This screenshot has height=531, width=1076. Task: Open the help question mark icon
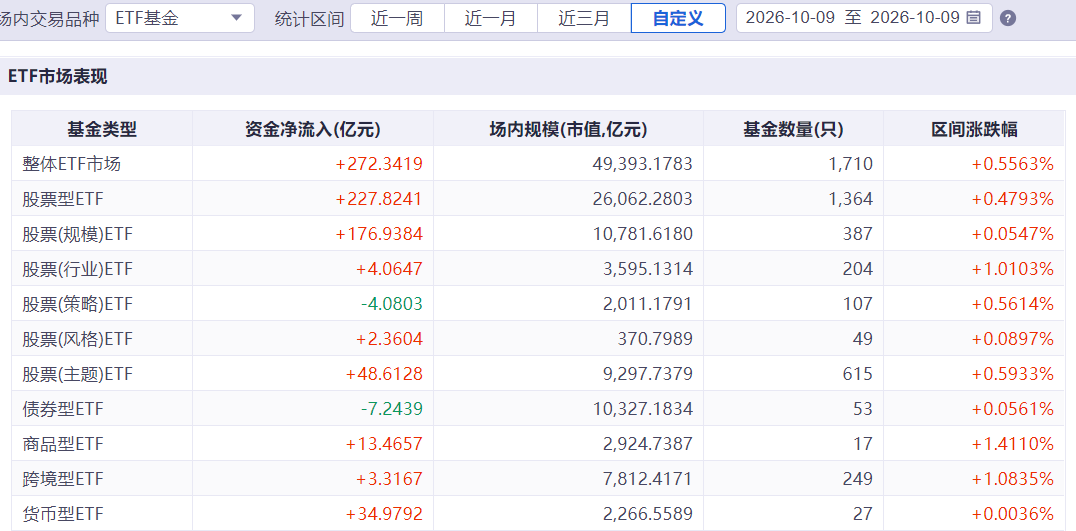click(1007, 19)
